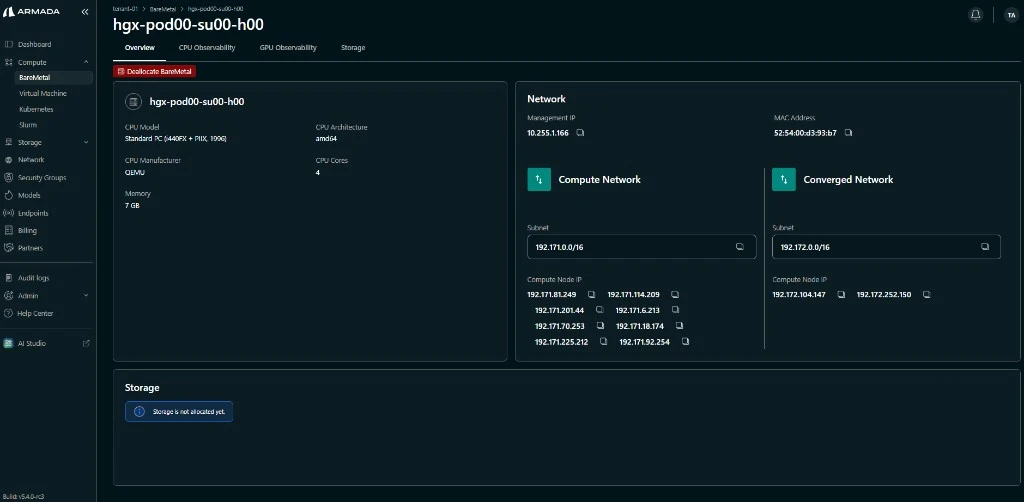1024x502 pixels.
Task: Copy the MAC address 52:54:00:d3:93:b7
Action: pyautogui.click(x=848, y=133)
